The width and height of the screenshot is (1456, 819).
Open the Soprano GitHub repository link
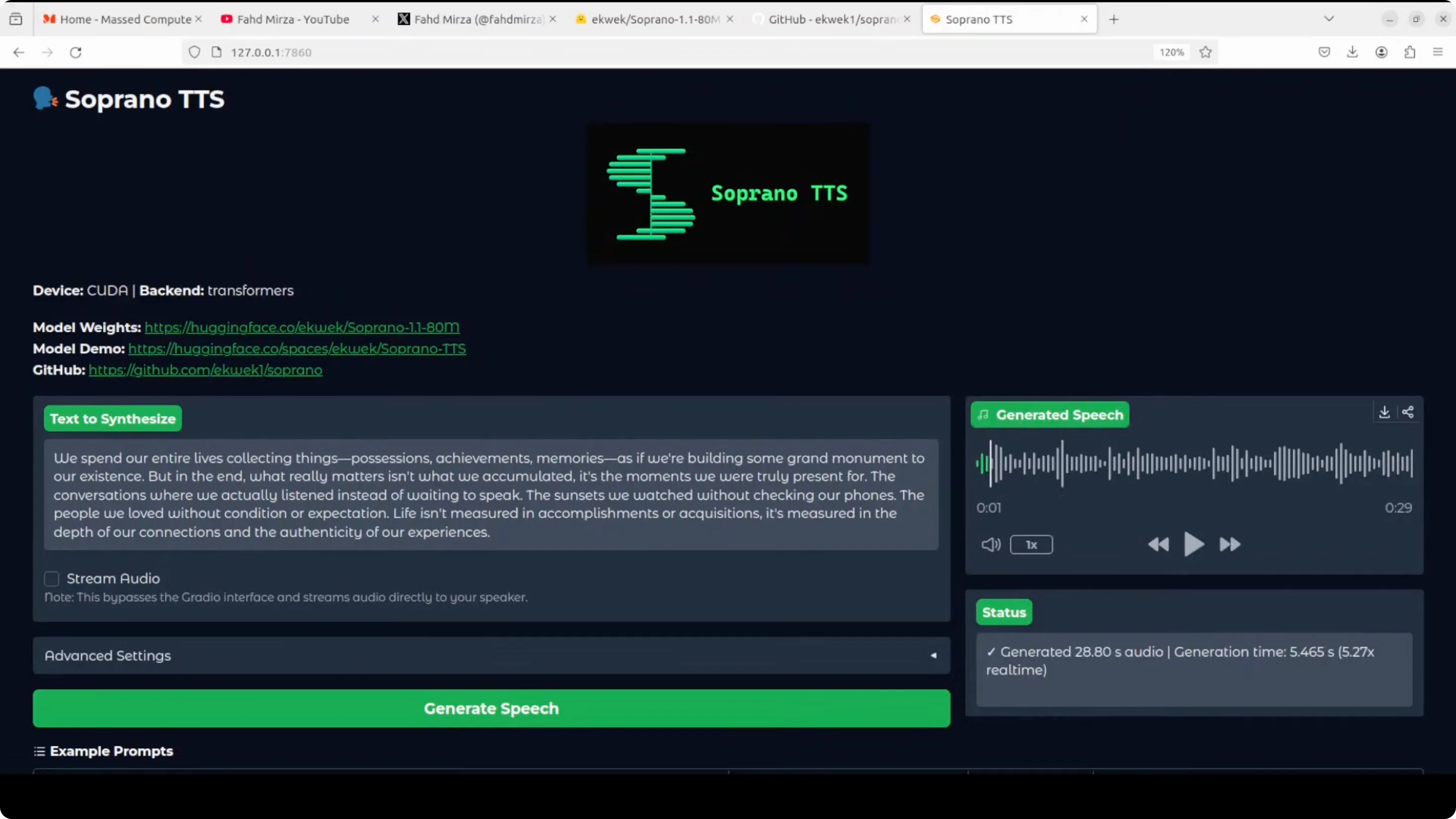point(205,370)
